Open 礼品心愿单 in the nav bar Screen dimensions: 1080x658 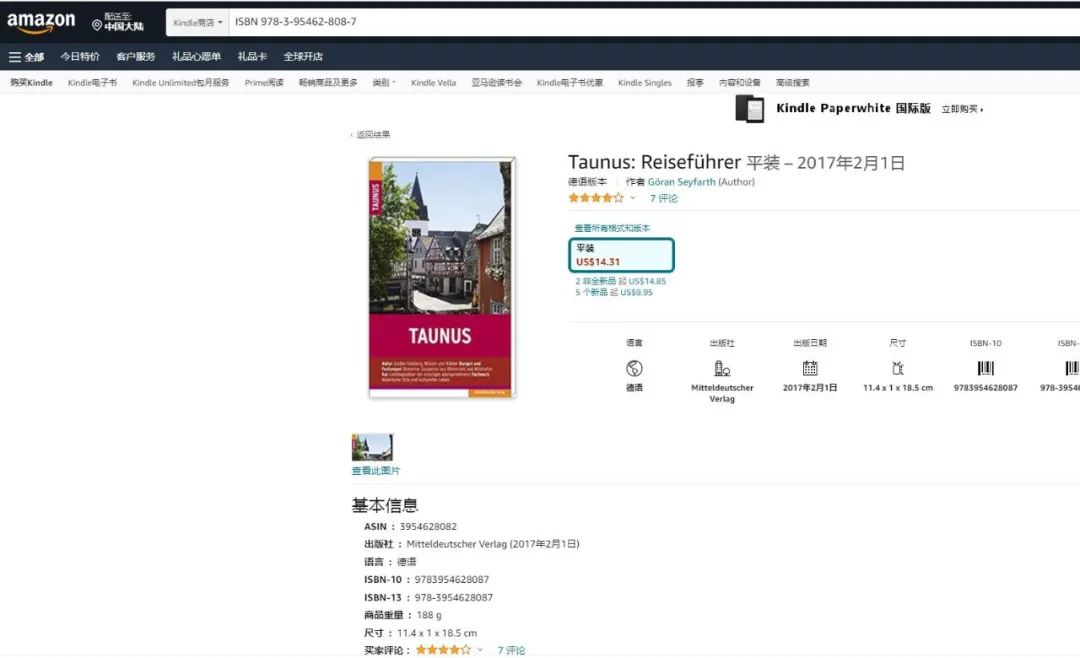[x=196, y=56]
